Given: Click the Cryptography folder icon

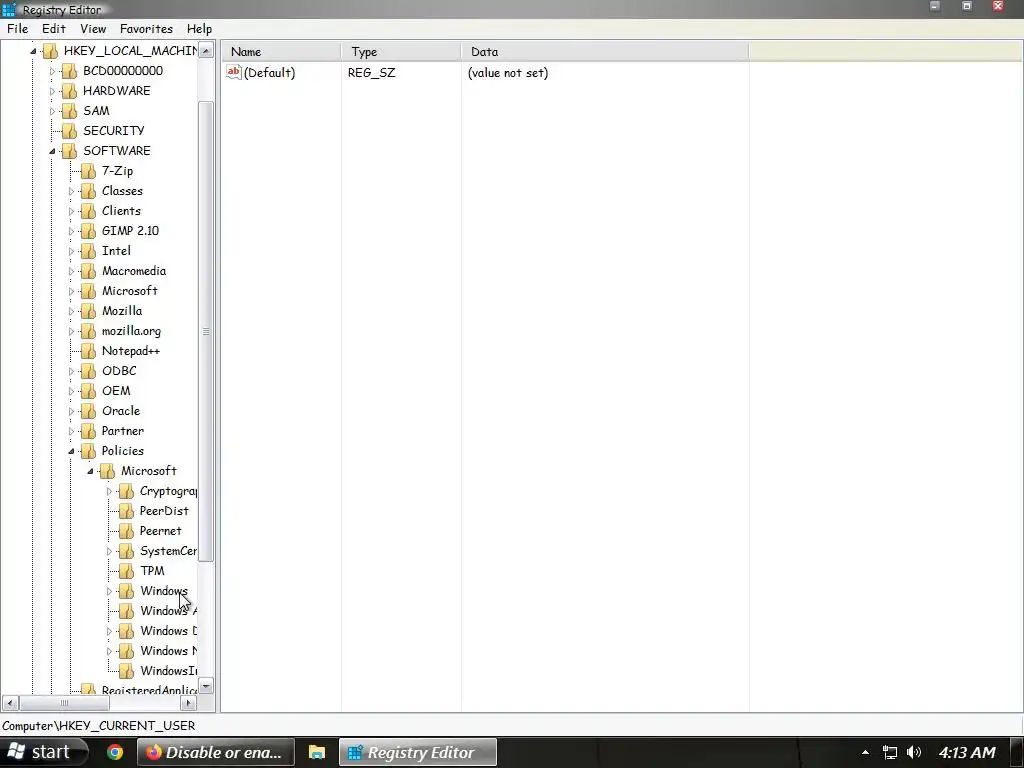Looking at the screenshot, I should [126, 491].
